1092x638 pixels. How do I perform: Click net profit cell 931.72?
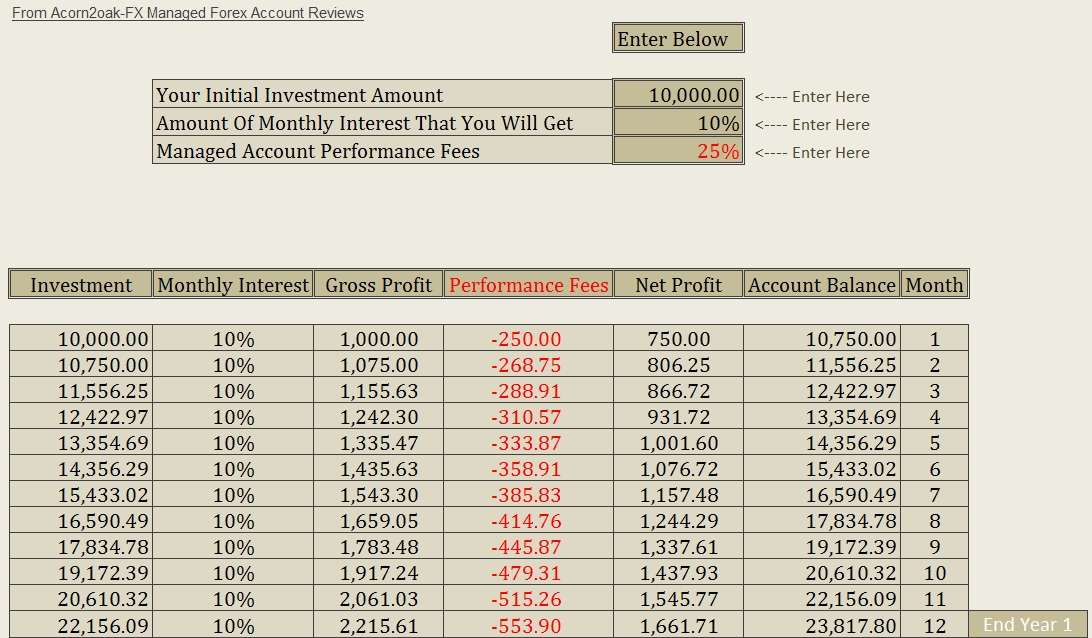click(x=678, y=417)
